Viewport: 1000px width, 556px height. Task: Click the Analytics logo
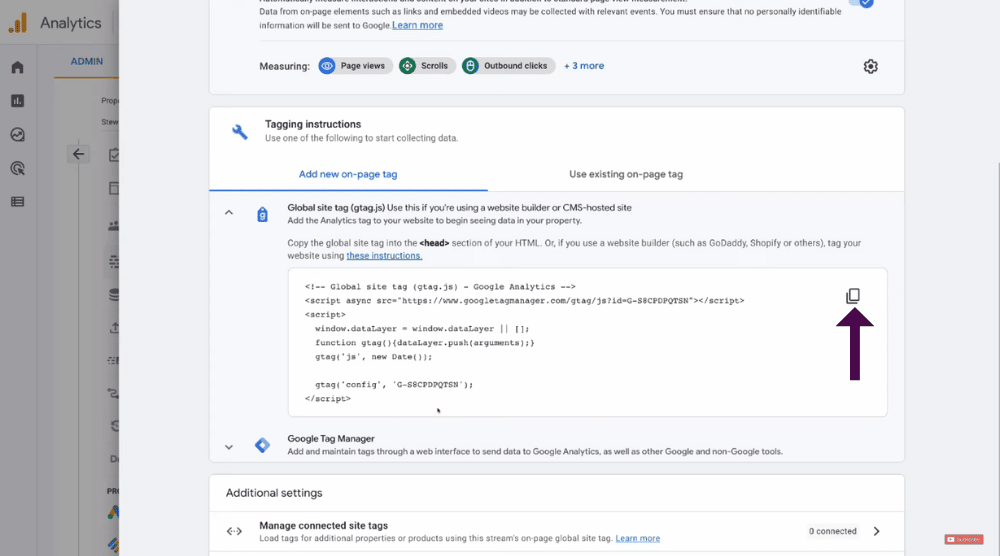click(18, 23)
